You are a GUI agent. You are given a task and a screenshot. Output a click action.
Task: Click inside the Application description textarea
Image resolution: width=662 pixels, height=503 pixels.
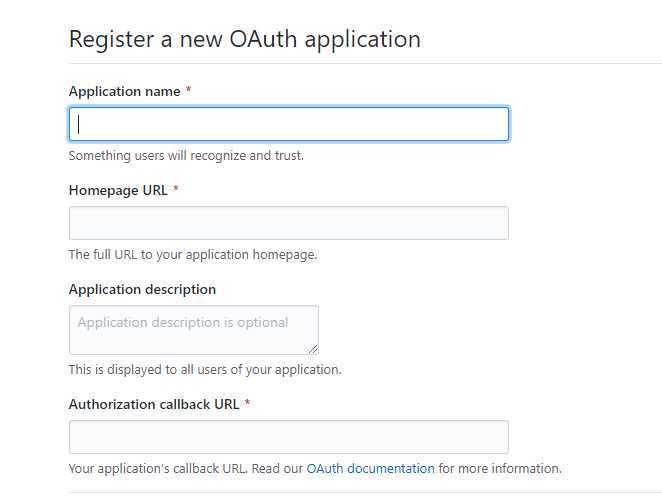[193, 330]
